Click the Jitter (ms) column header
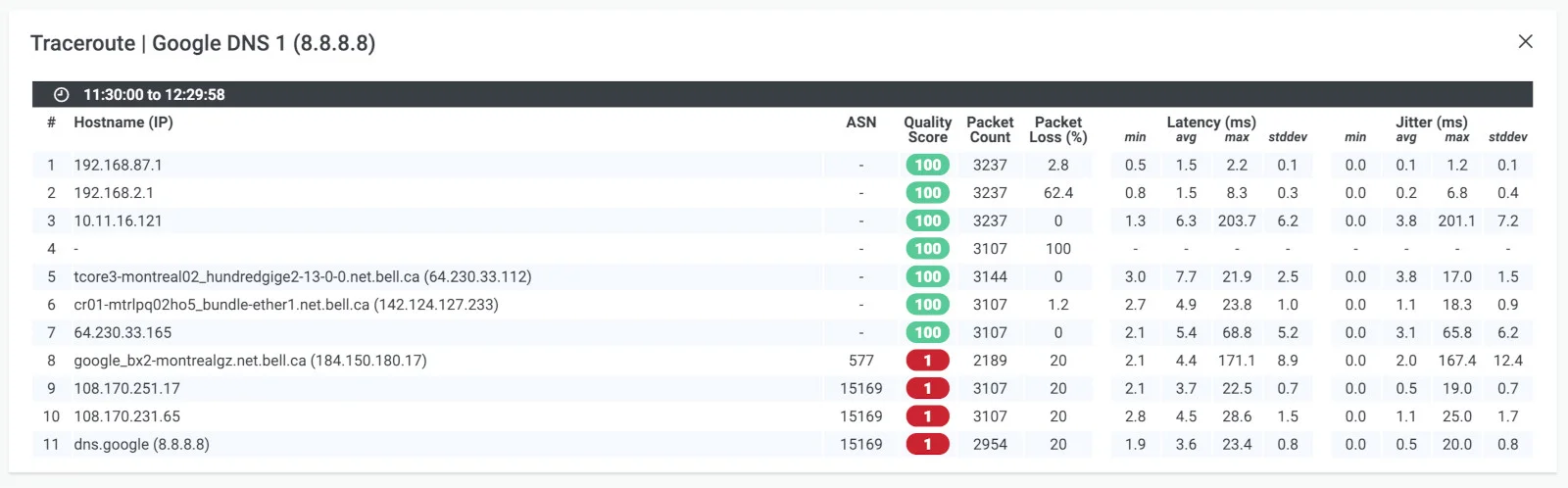The image size is (1568, 488). 1431,122
